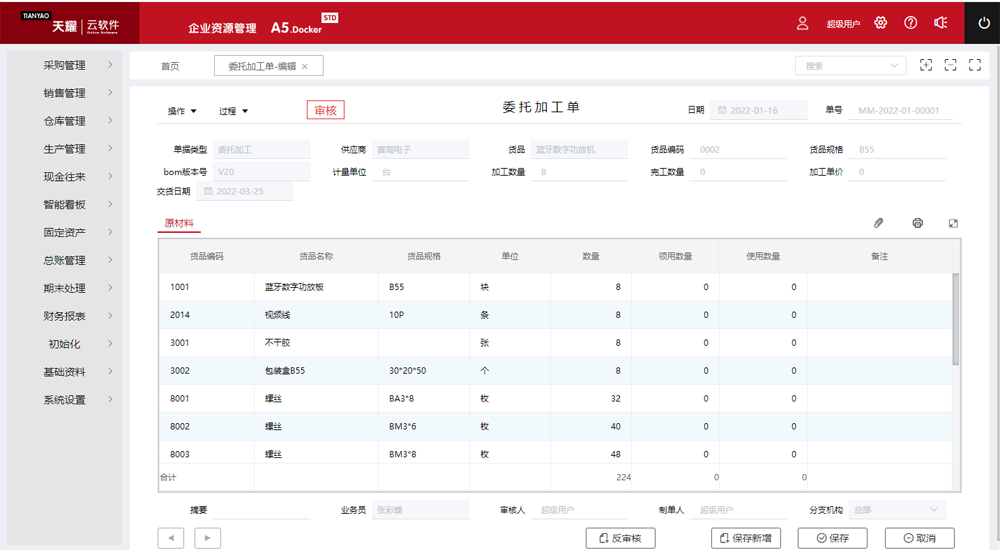Click the 保存新增 button
Image resolution: width=1000 pixels, height=550 pixels.
coord(746,538)
